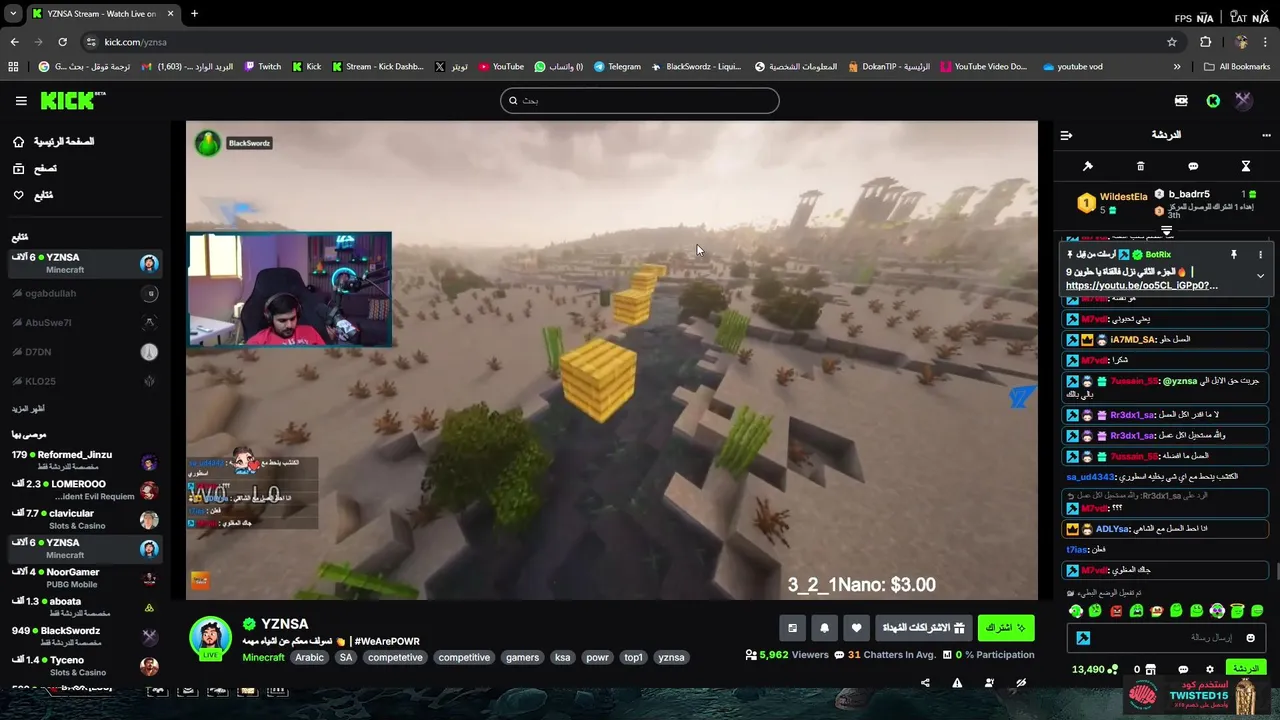Select the competitive tag

464,658
